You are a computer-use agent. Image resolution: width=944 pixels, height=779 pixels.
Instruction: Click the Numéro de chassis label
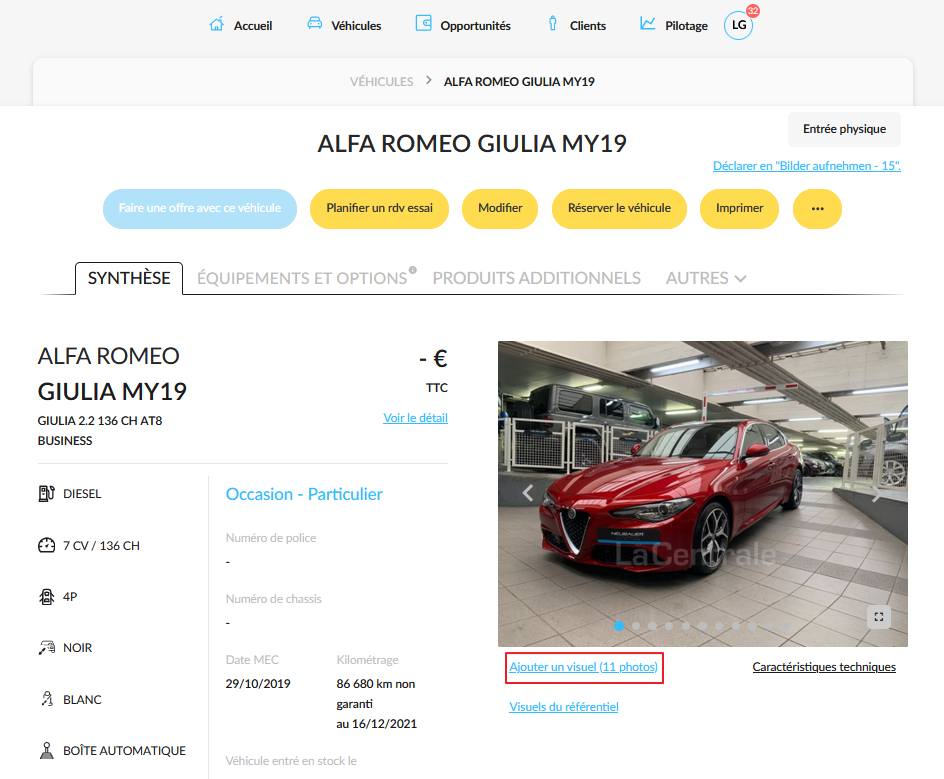[273, 599]
